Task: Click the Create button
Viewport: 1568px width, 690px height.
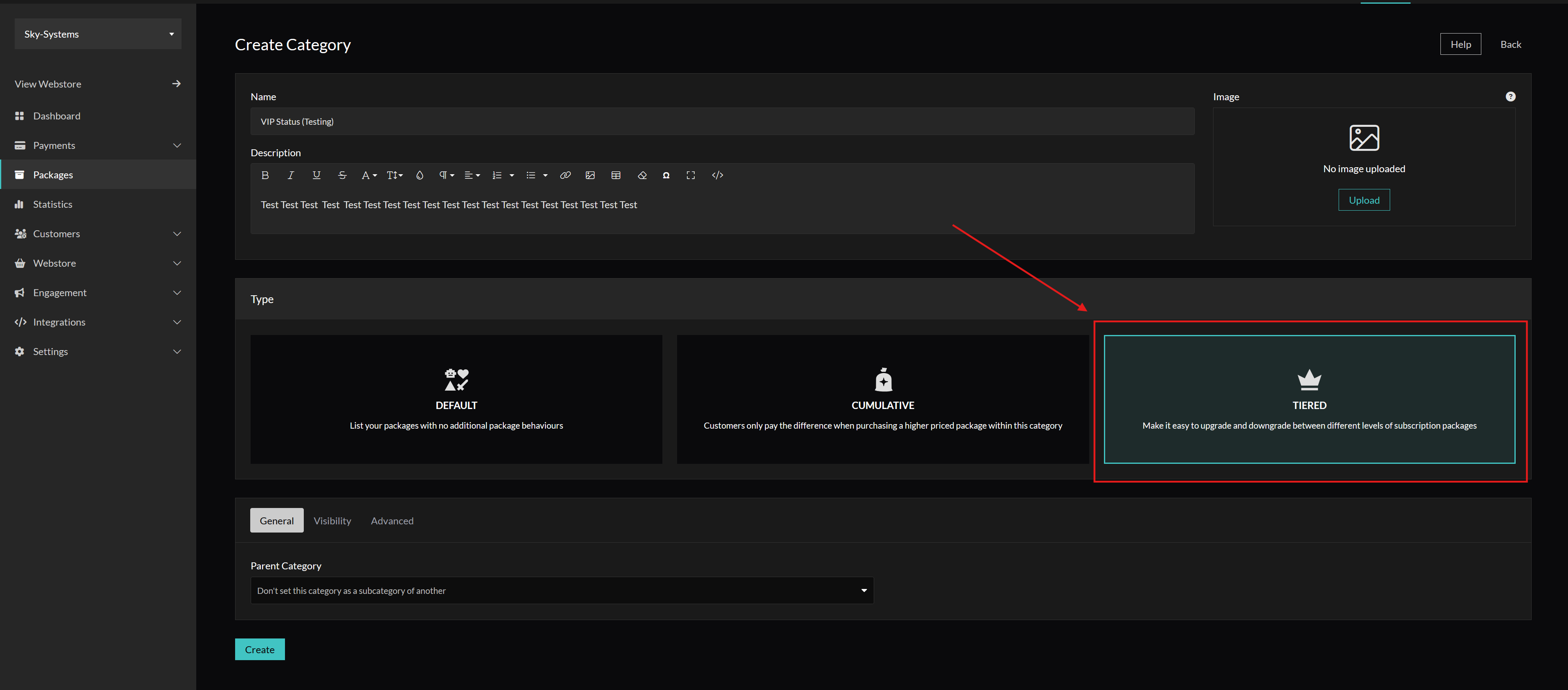Action: [x=259, y=649]
